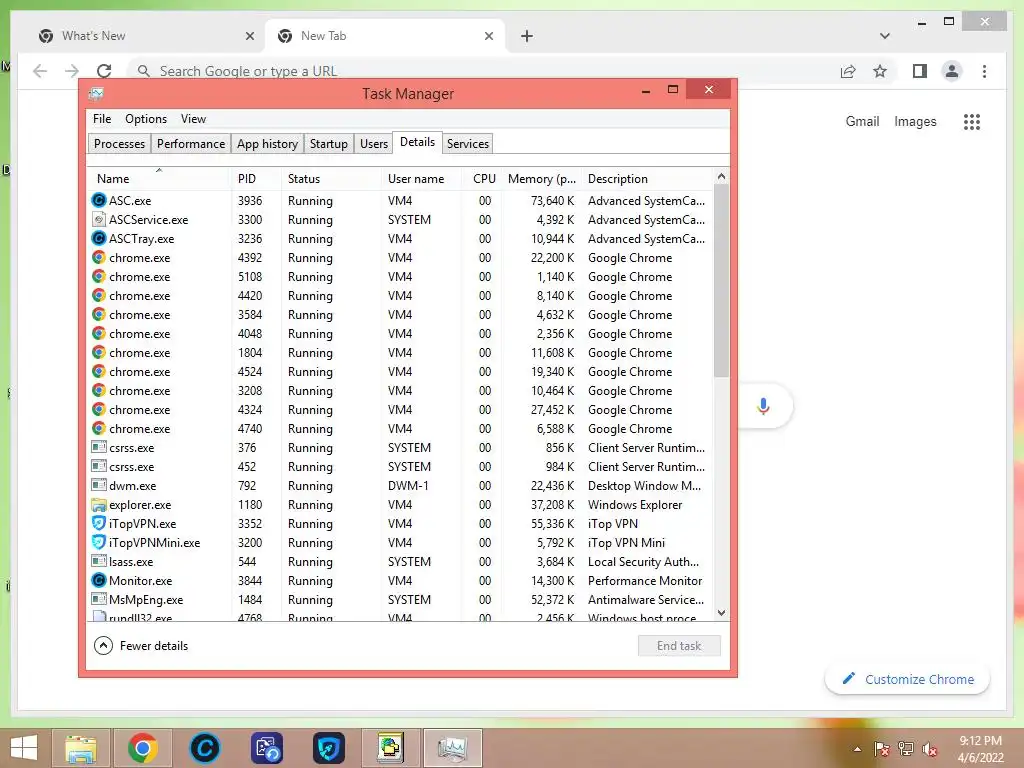The height and width of the screenshot is (768, 1024).
Task: Click the Chrome share page icon
Action: pyautogui.click(x=848, y=71)
